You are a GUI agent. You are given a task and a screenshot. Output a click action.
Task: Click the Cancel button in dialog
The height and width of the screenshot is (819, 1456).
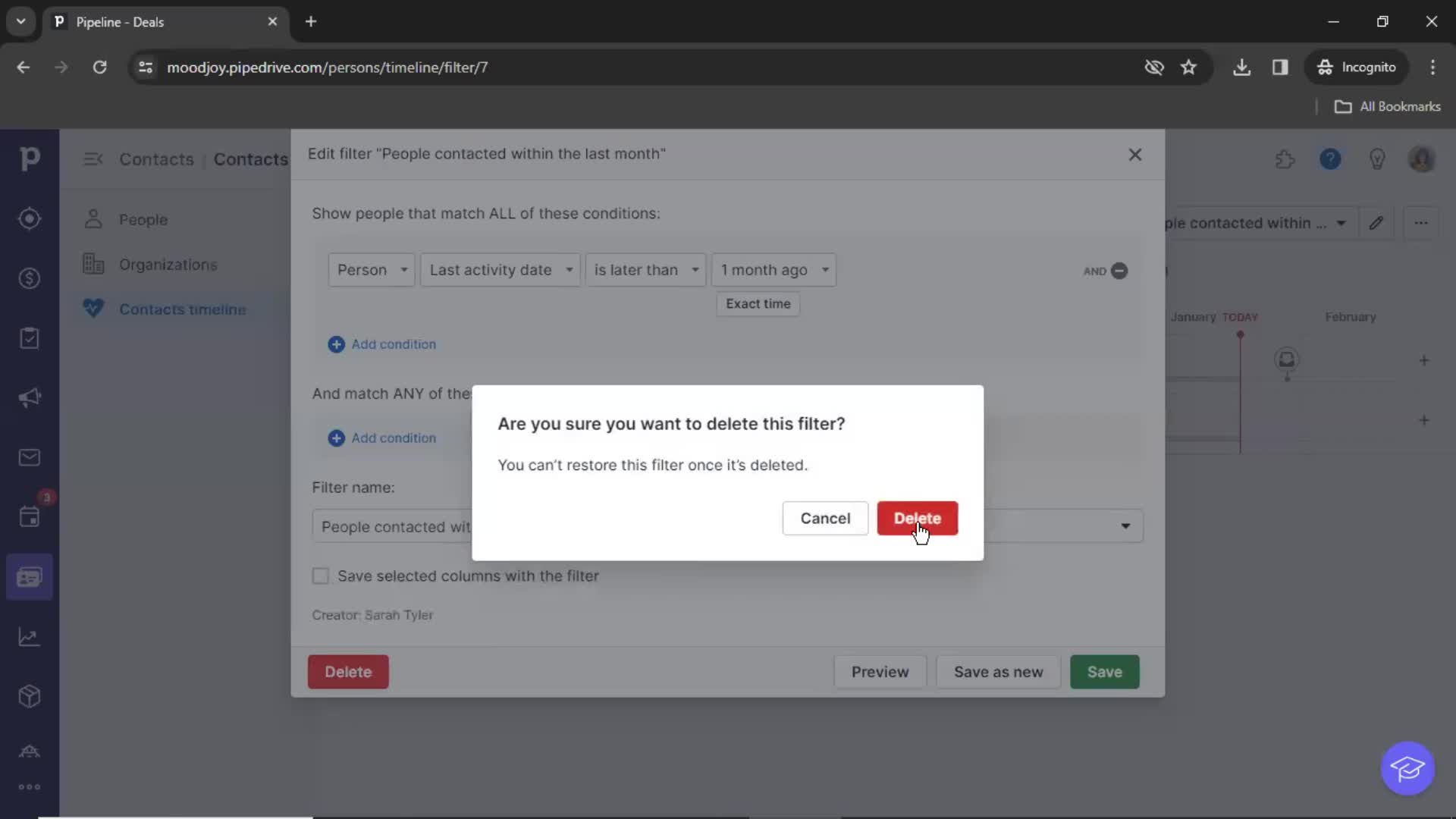(826, 518)
